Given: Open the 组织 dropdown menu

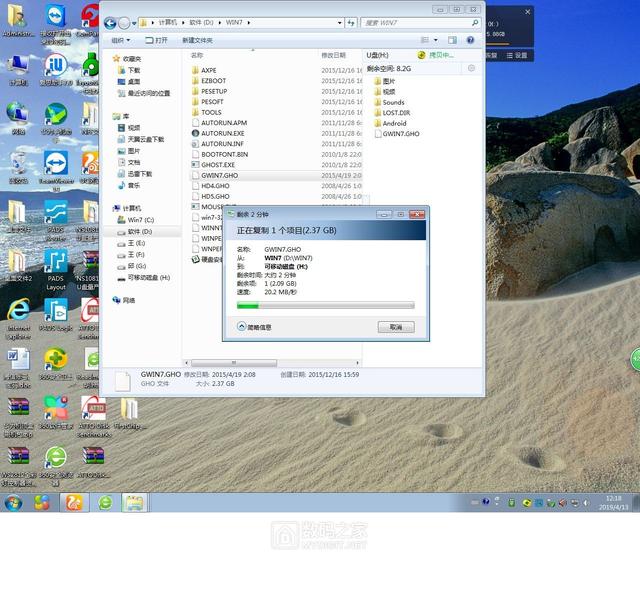Looking at the screenshot, I should [120, 40].
